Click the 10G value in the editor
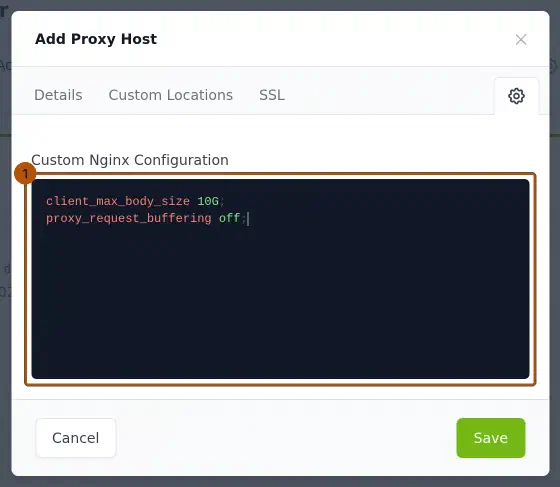The image size is (560, 487). pos(208,201)
